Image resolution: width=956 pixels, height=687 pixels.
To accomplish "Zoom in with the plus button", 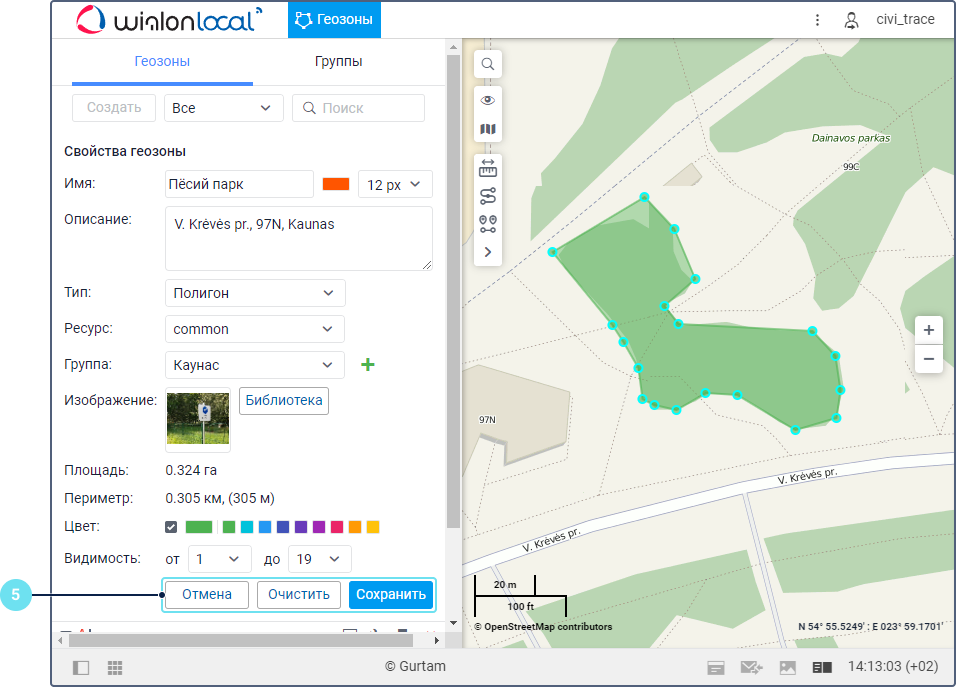I will click(929, 330).
